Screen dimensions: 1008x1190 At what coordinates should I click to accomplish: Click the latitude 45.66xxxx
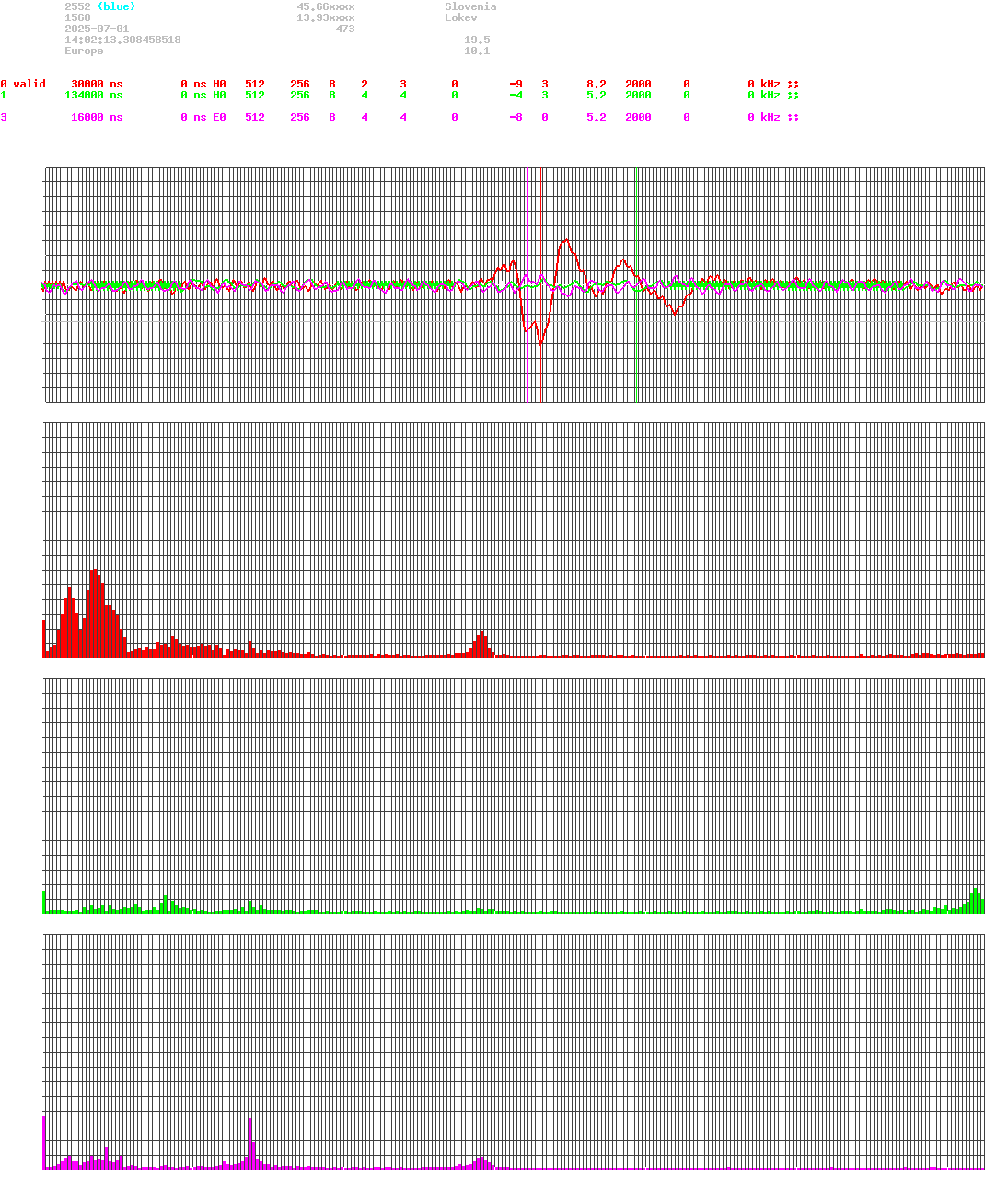(x=326, y=6)
